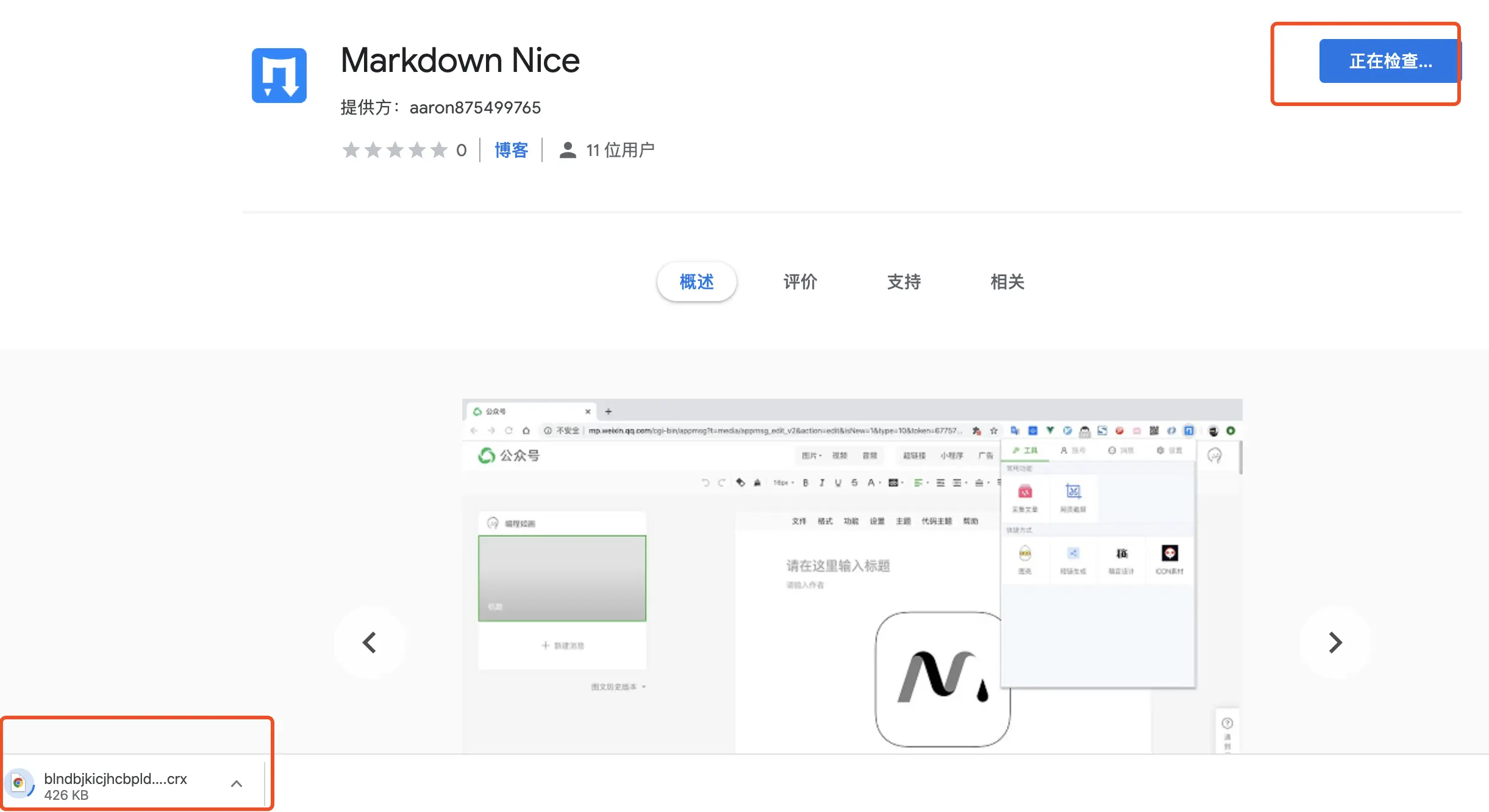Click the 426 KB file size label
The image size is (1489, 812).
tap(66, 795)
